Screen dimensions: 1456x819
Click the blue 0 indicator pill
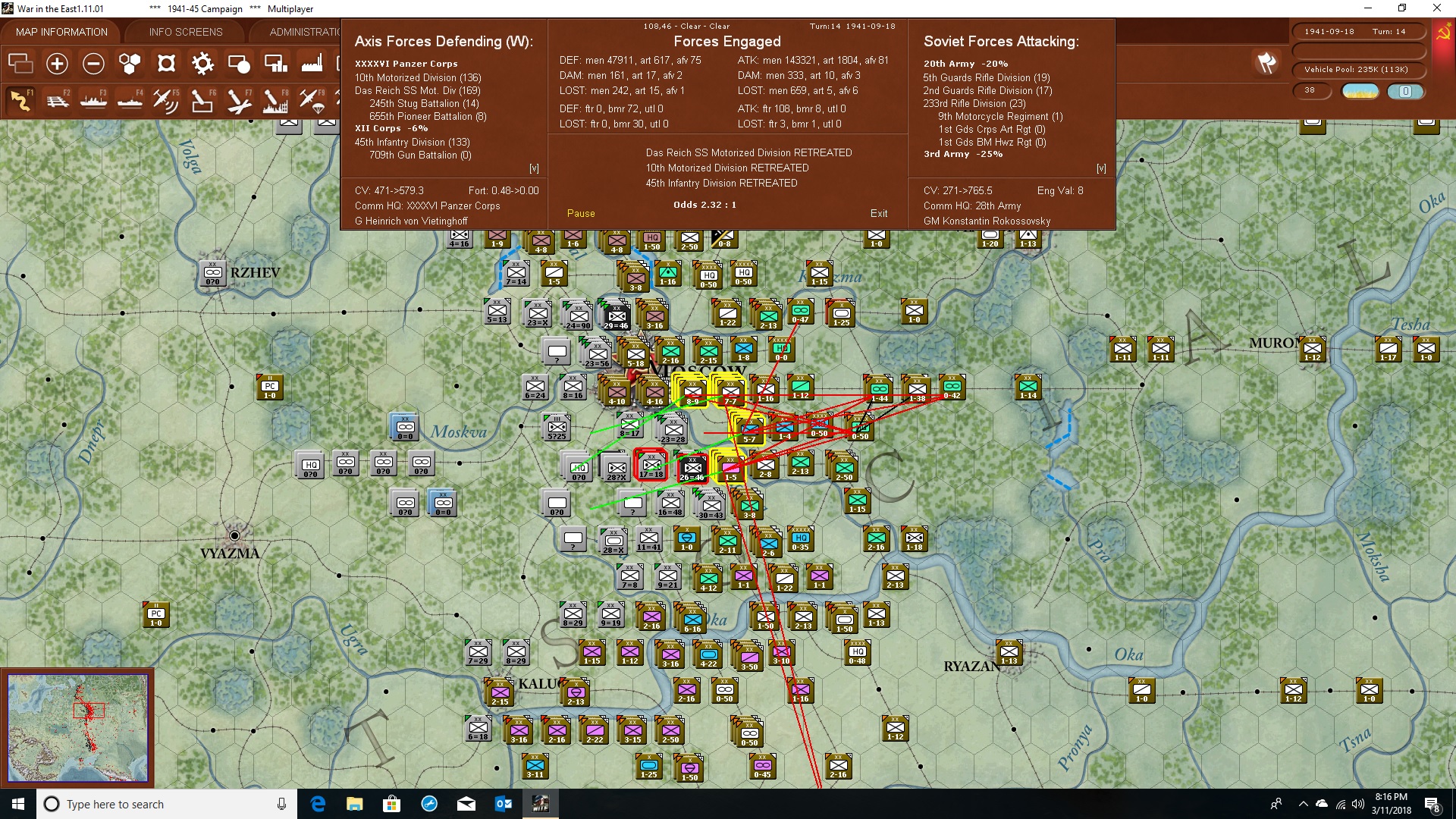pos(1405,91)
